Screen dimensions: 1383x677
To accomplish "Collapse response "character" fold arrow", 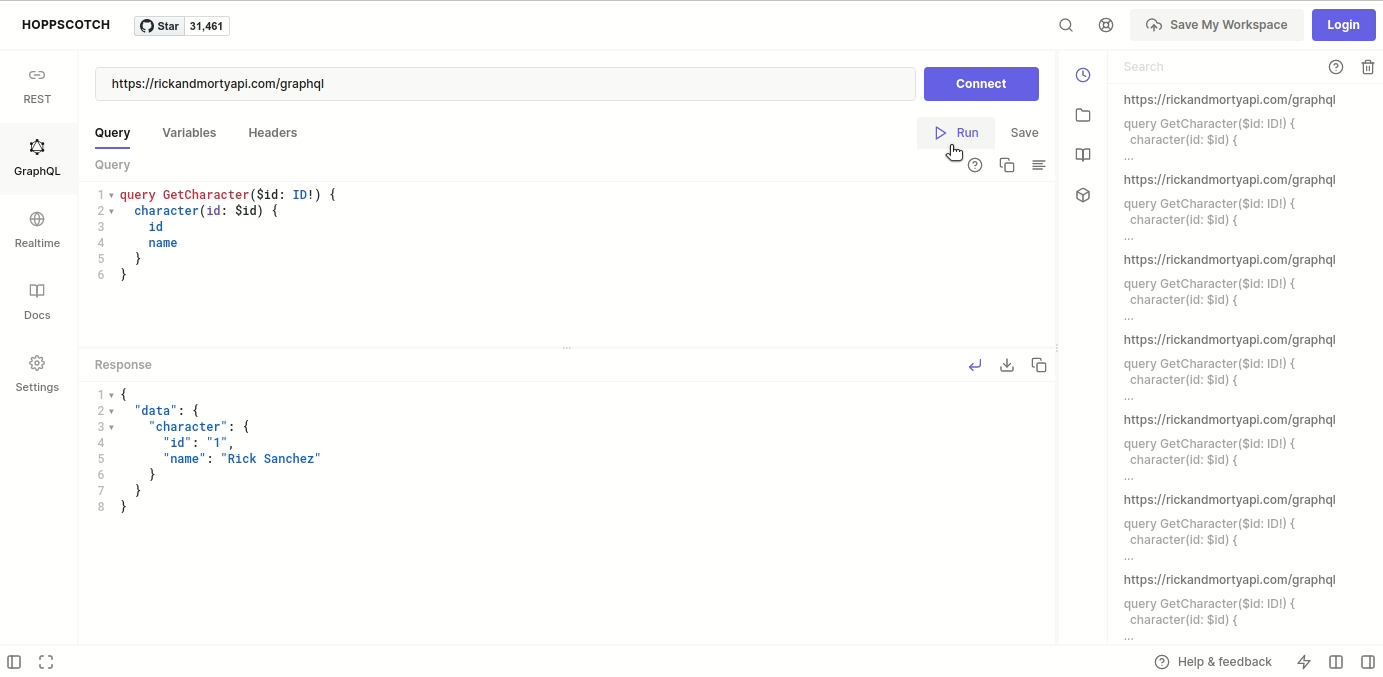I will pos(111,427).
